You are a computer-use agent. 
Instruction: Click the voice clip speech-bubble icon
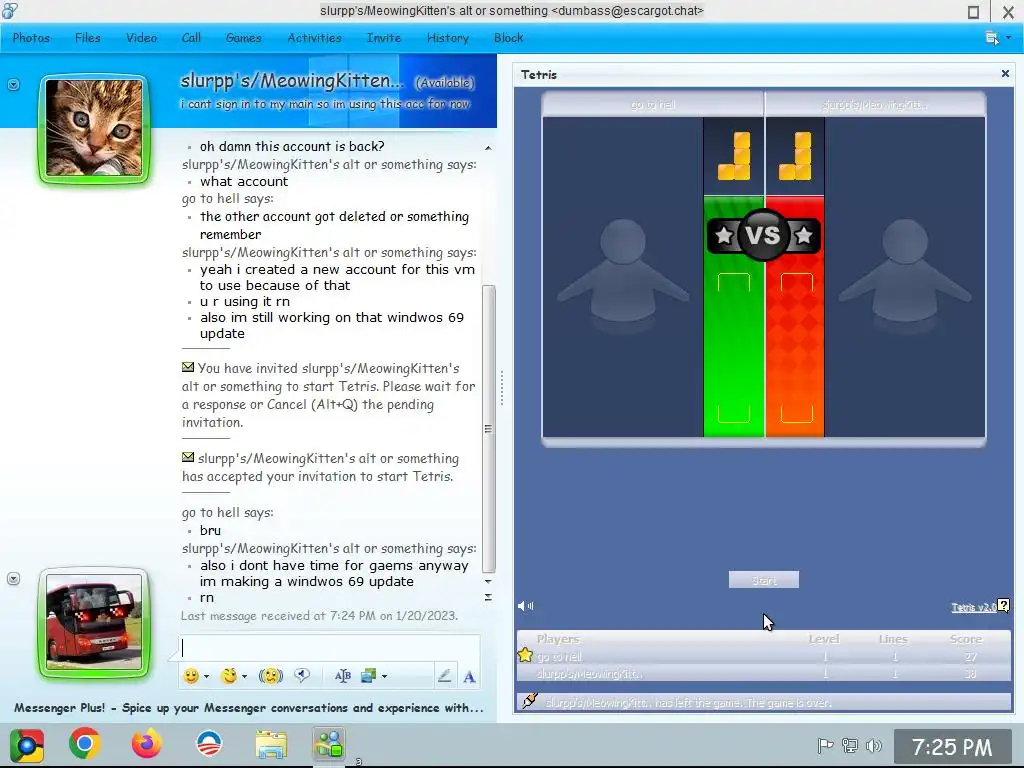(302, 675)
